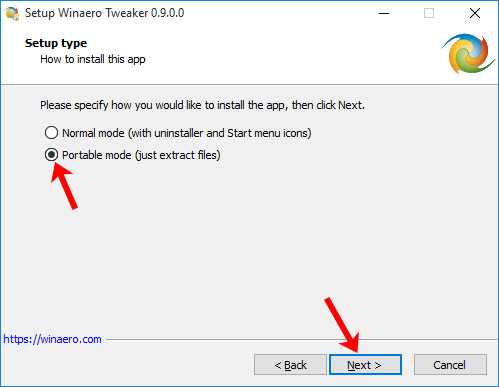Screen dimensions: 499x387
Task: Click the setup installer icon in title bar
Action: coord(12,13)
